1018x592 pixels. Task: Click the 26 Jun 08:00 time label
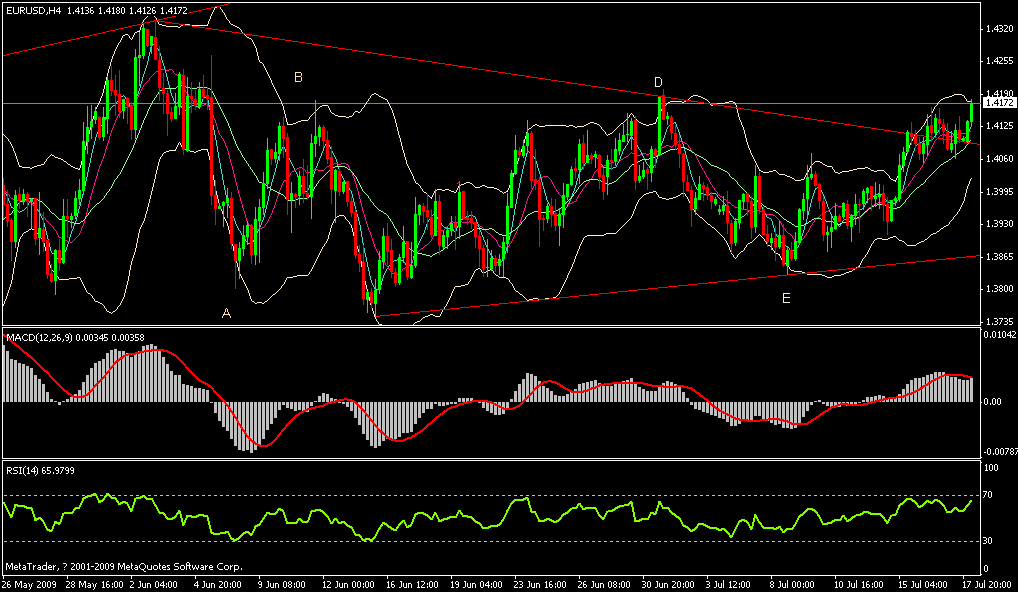606,585
